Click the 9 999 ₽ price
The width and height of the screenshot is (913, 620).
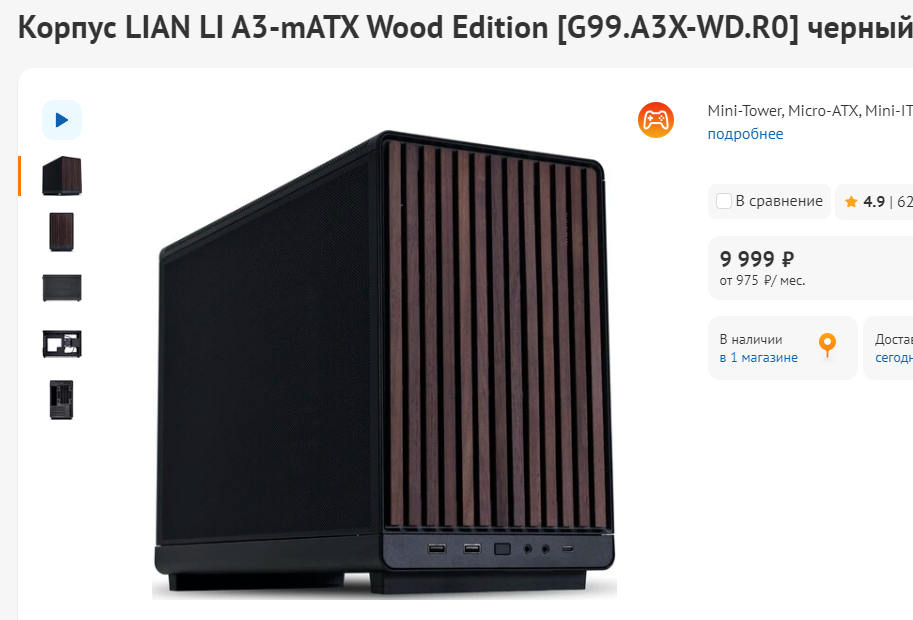pos(757,258)
